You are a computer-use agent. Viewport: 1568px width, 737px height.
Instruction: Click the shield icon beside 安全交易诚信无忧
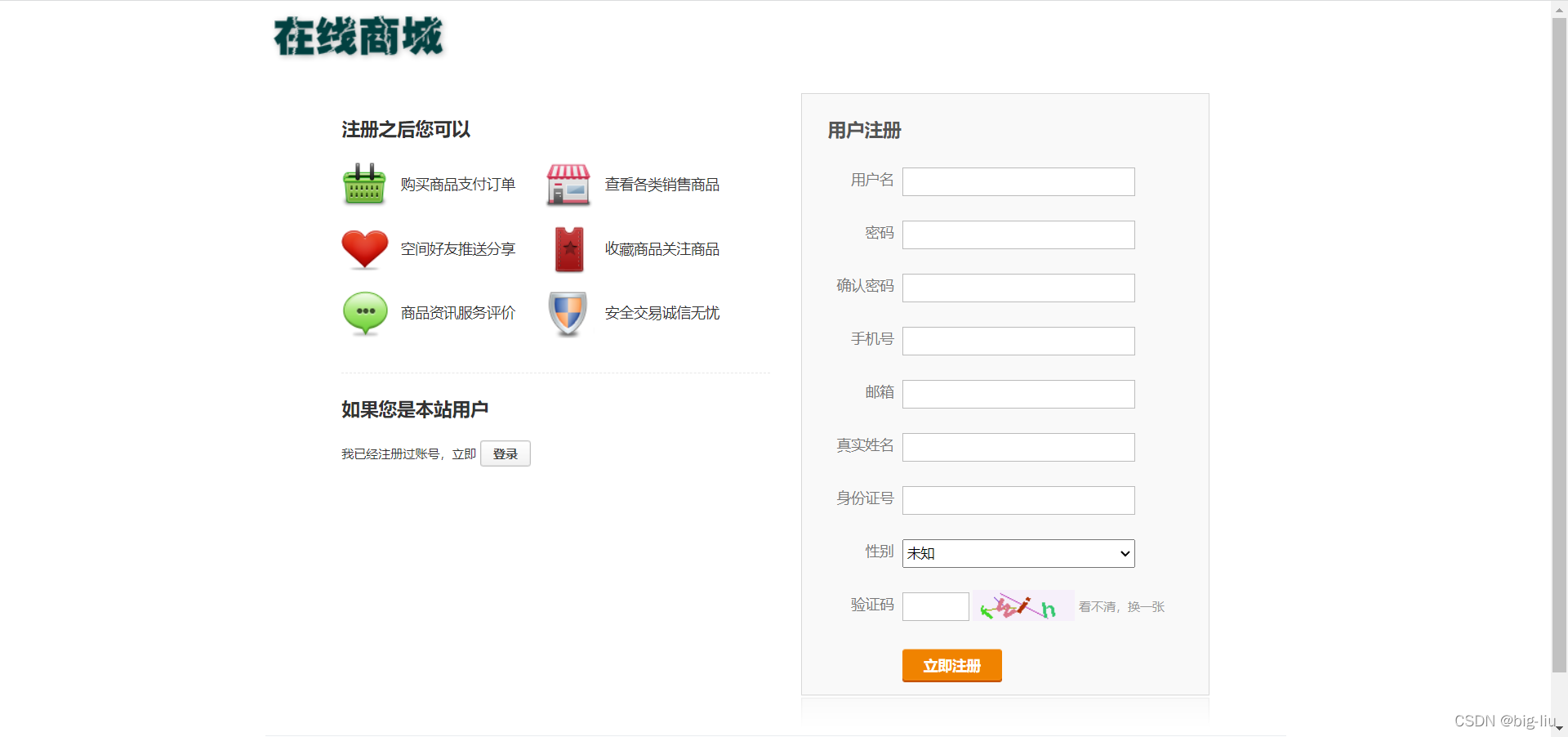[x=567, y=314]
